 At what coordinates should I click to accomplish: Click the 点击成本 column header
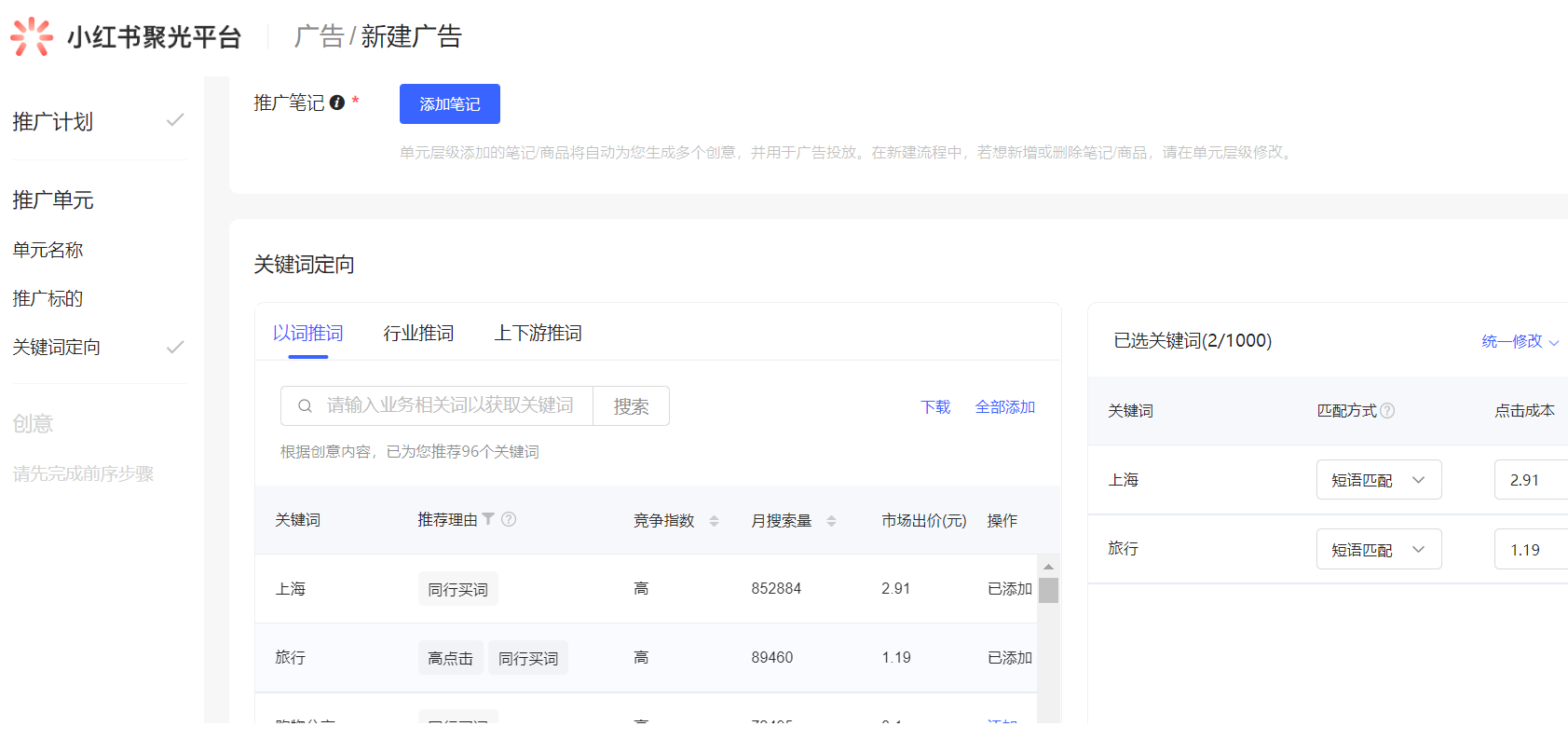point(1524,410)
